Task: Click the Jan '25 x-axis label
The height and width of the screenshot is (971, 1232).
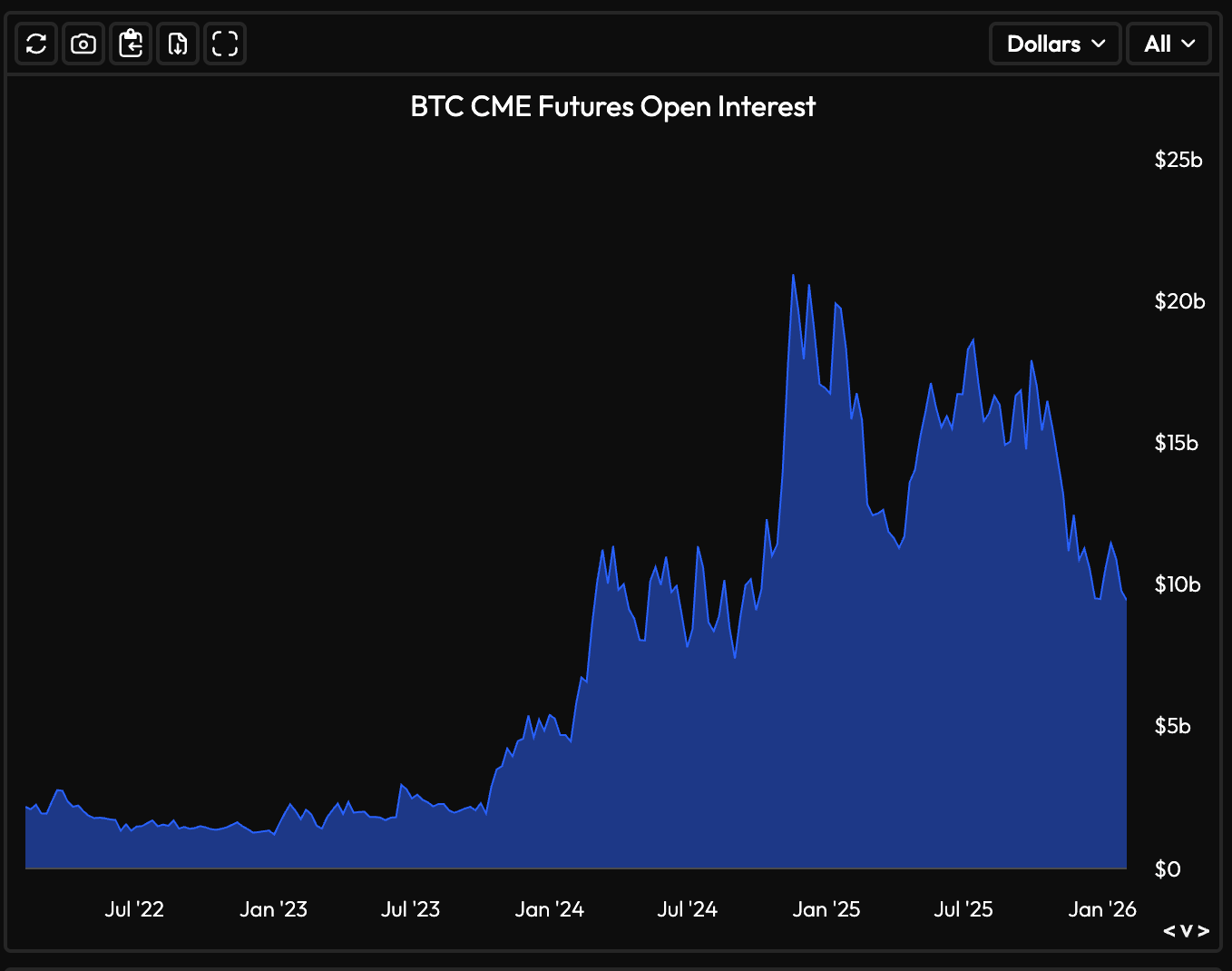Action: [826, 909]
